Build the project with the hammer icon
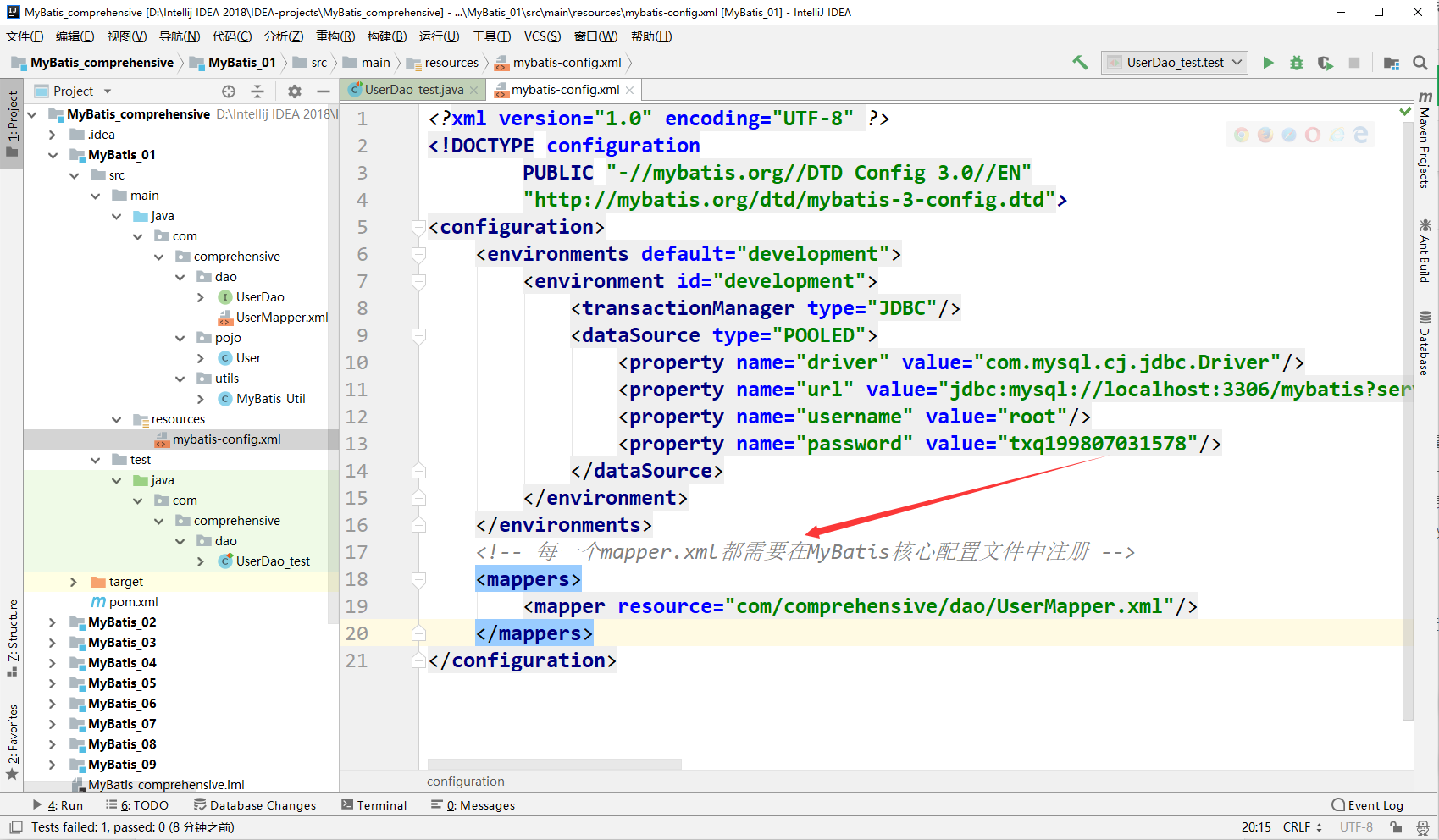 [x=1080, y=63]
